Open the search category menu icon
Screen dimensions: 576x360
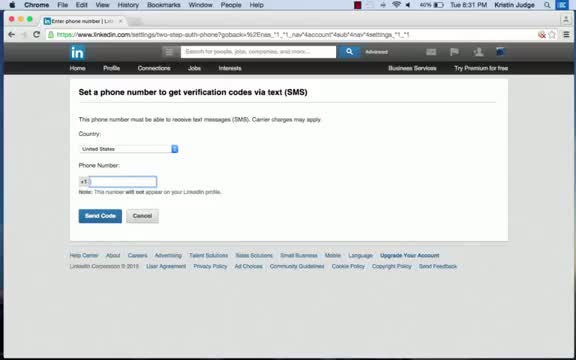(x=169, y=52)
